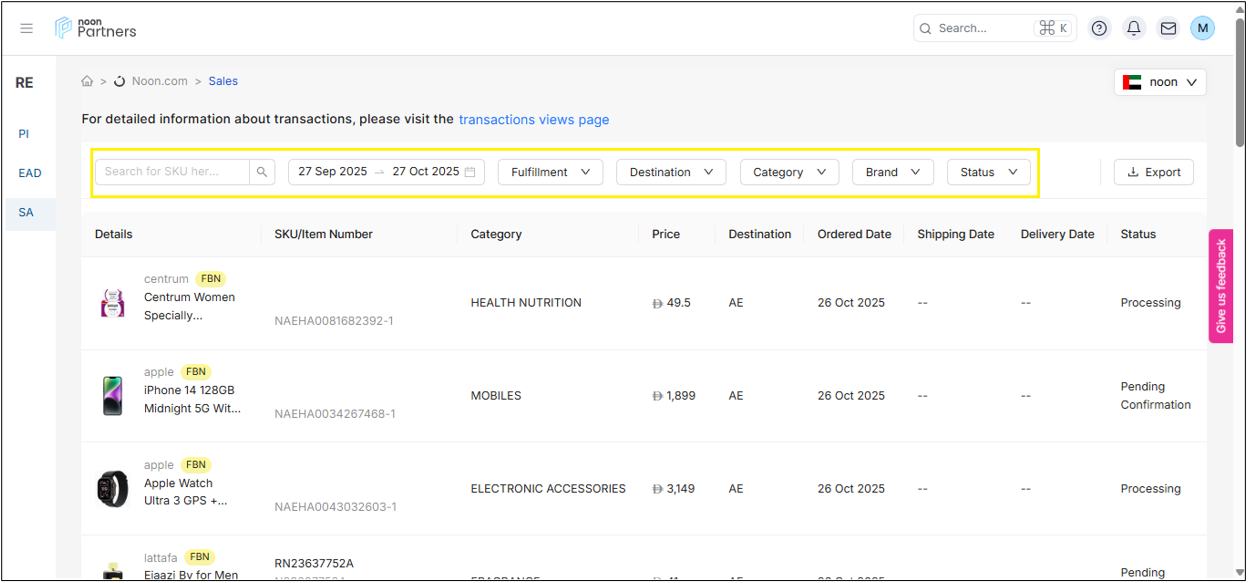
Task: Select the EAD item in sidebar
Action: pos(29,173)
